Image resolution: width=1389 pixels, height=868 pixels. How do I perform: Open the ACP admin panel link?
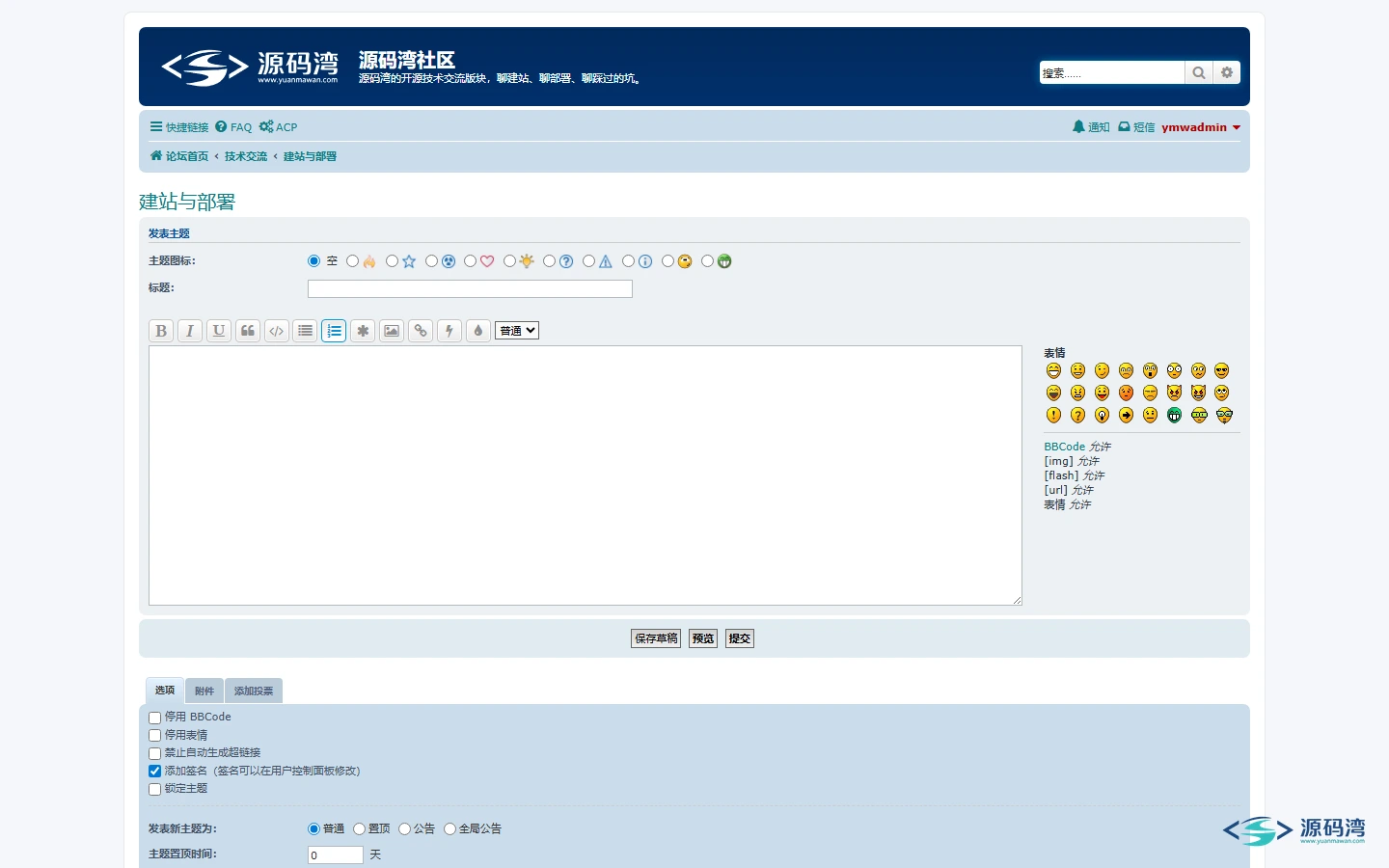click(x=279, y=127)
